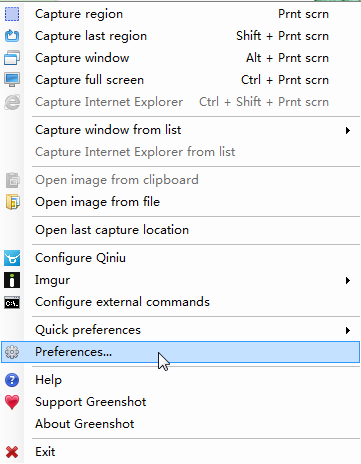Image resolution: width=361 pixels, height=464 pixels.
Task: Click the Internet Explorer logo icon
Action: tap(12, 102)
